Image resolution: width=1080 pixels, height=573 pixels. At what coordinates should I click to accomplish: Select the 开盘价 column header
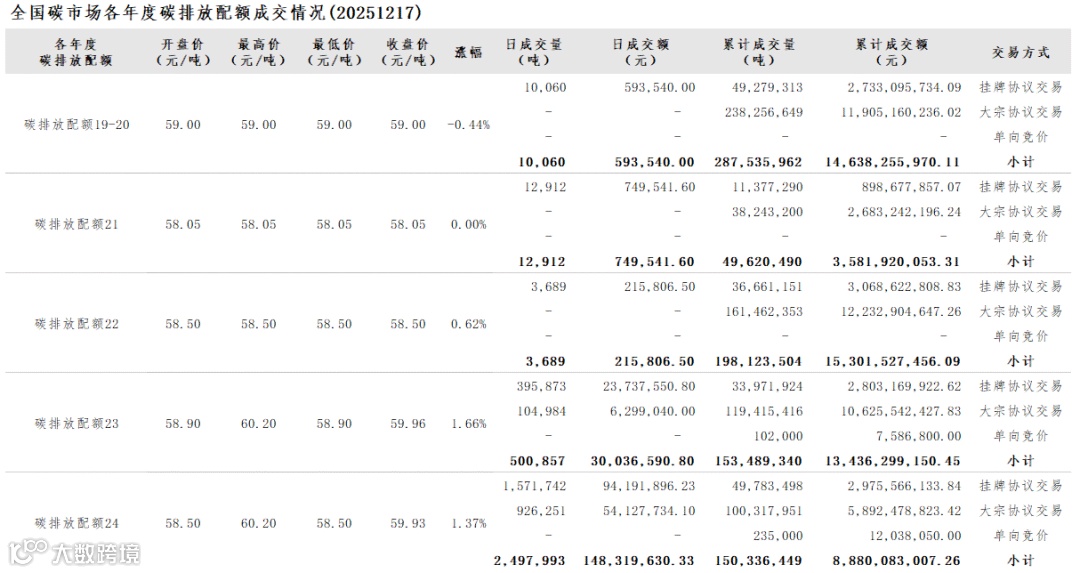coord(183,52)
